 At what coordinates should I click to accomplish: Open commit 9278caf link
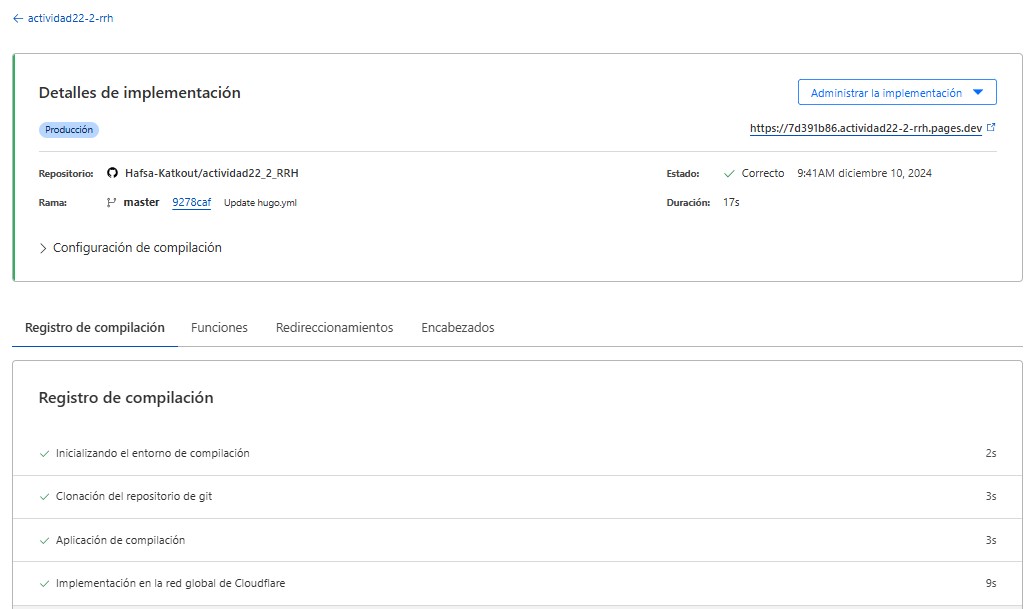point(191,202)
